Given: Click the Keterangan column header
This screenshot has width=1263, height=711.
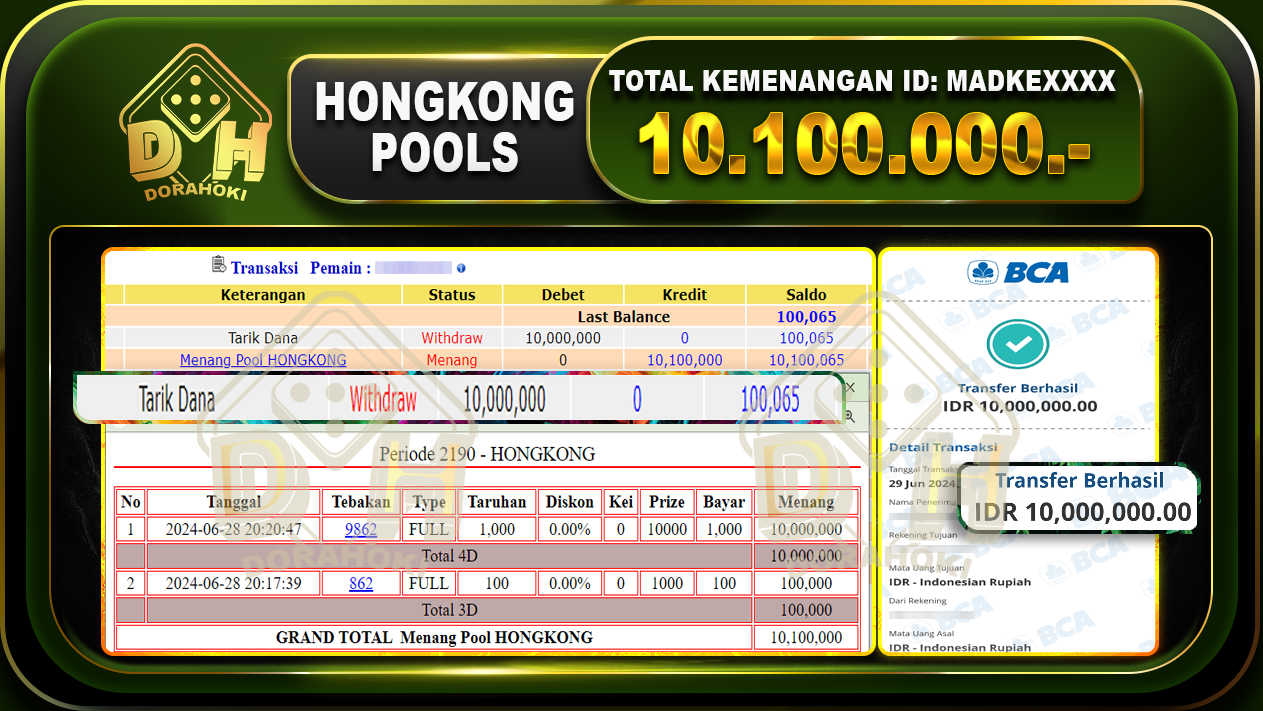Looking at the screenshot, I should click(262, 294).
